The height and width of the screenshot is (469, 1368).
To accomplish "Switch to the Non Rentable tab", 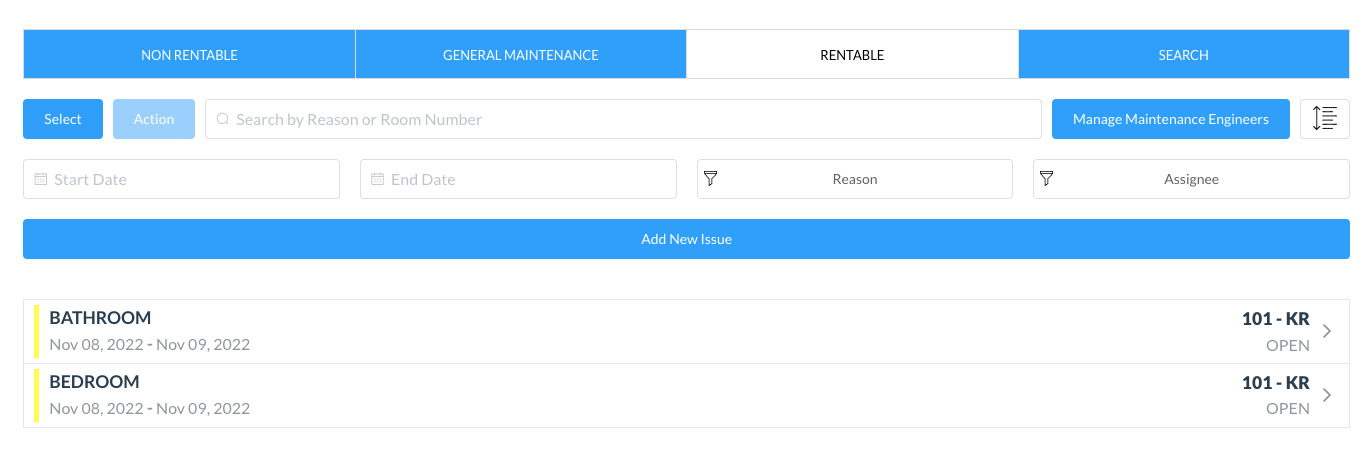I will point(189,55).
